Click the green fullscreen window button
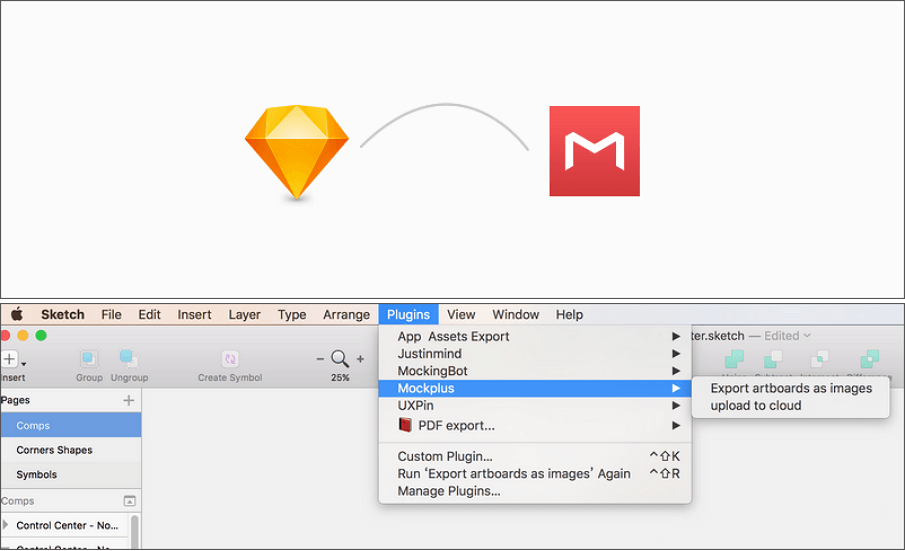 (41, 335)
